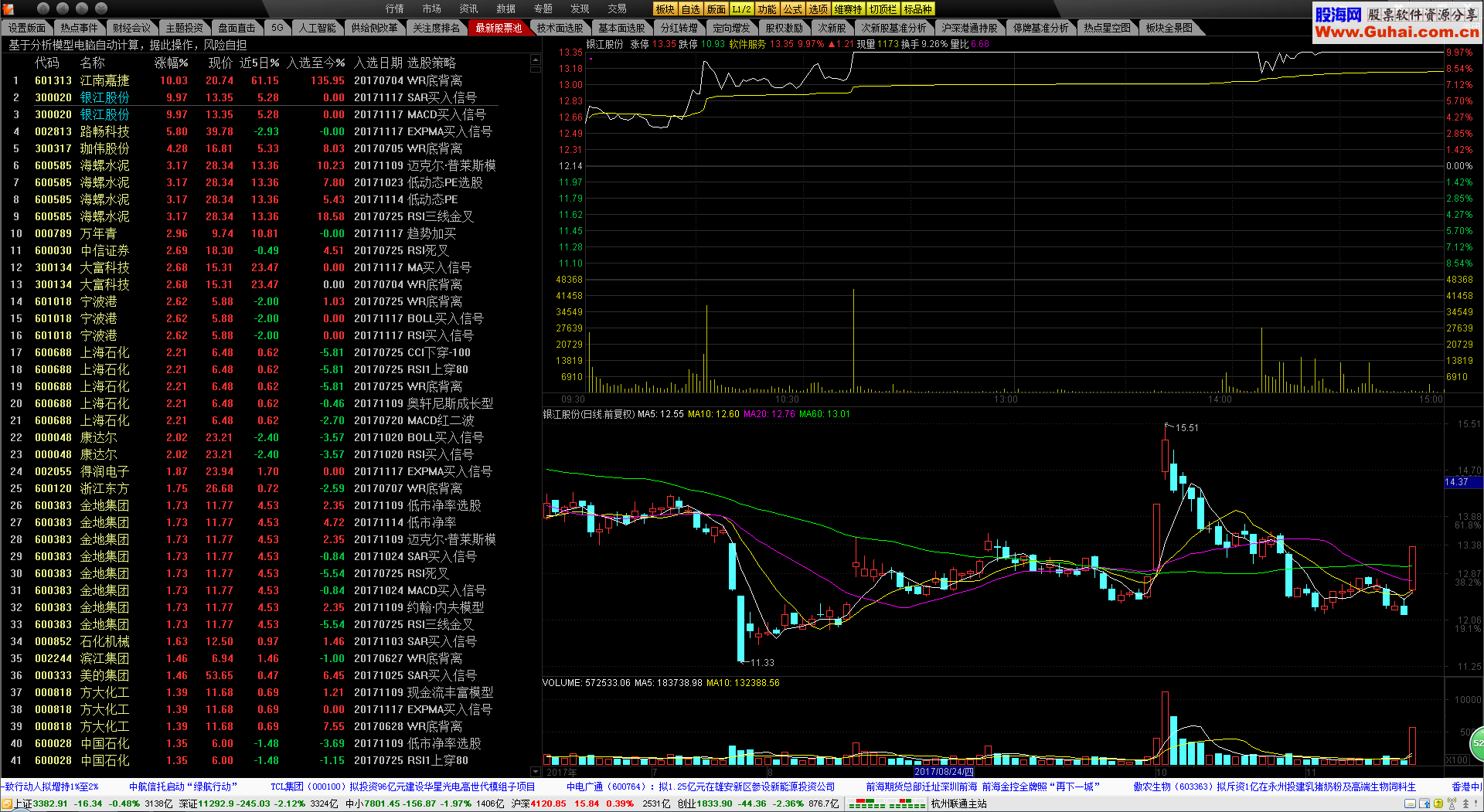Click the yellow coin icon in status bar
This screenshot has width=1484, height=812.
click(x=1438, y=804)
